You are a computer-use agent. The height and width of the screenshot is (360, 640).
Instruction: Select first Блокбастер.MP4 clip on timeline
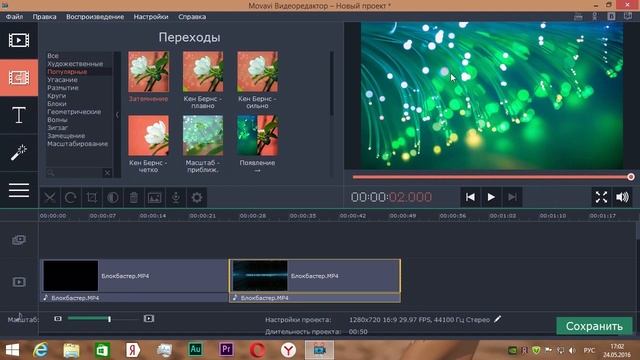pos(134,276)
